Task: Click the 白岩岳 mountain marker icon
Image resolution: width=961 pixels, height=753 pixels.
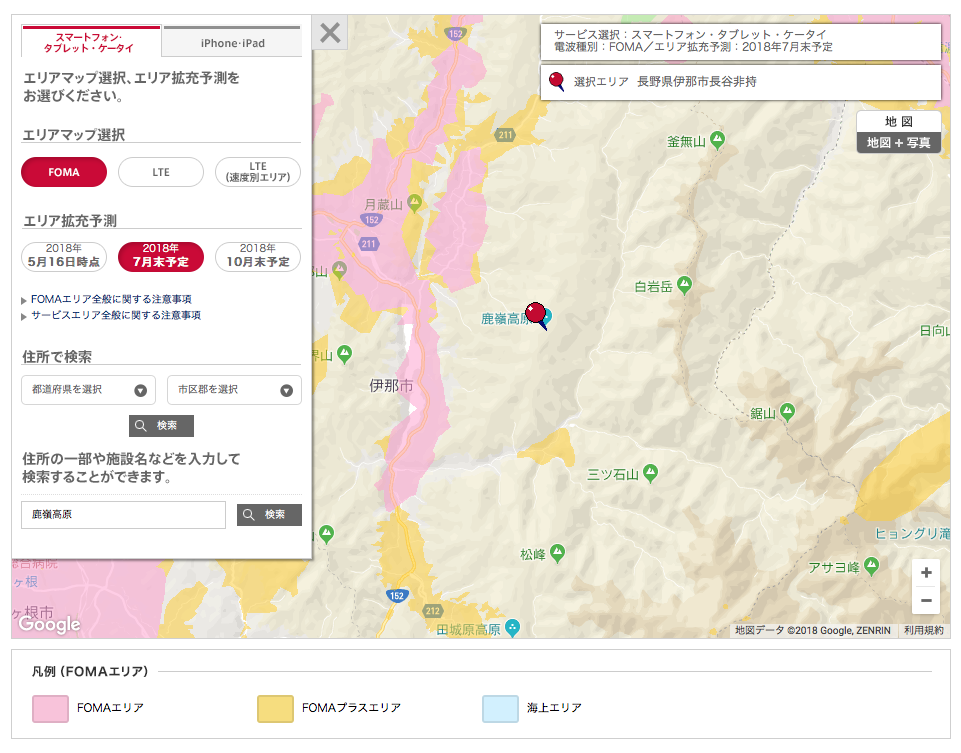Action: [684, 285]
